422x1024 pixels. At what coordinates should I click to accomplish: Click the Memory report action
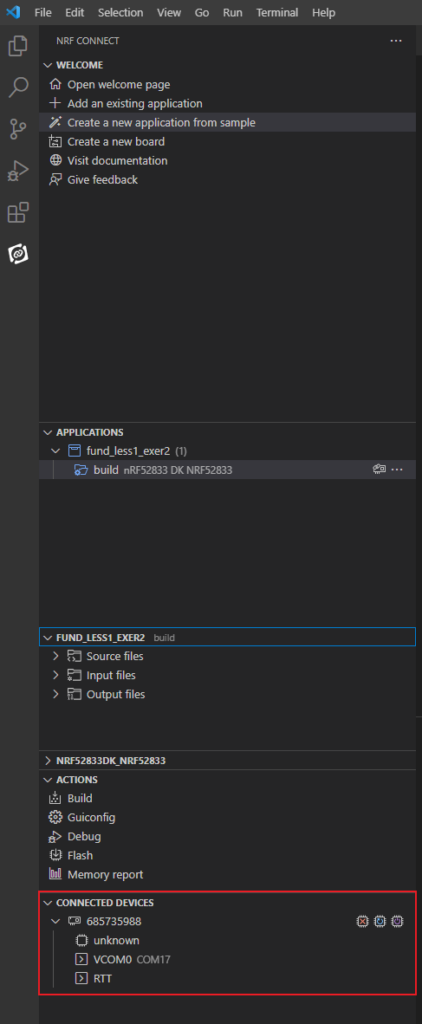click(x=105, y=874)
